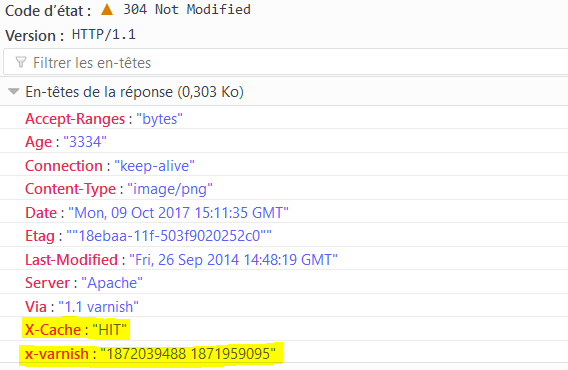Select the Accept-Ranges header row
Viewport: 568px width, 370px height.
284,118
